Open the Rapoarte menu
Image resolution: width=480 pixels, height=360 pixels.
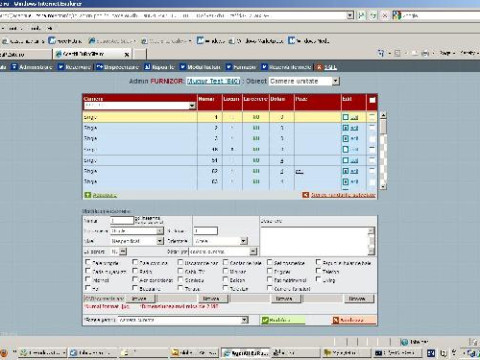click(159, 67)
